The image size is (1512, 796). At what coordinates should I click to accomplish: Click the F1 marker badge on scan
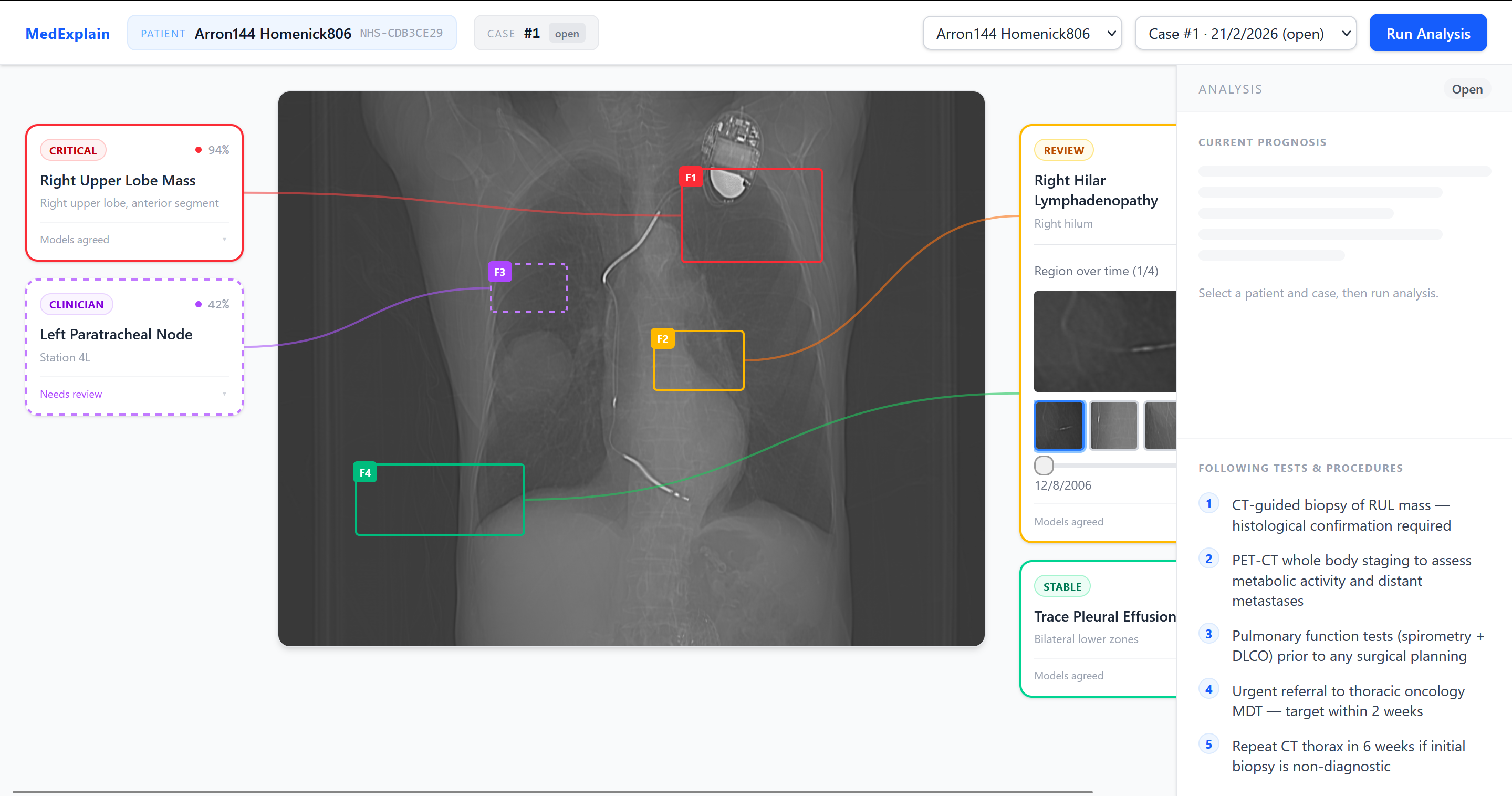(x=691, y=177)
